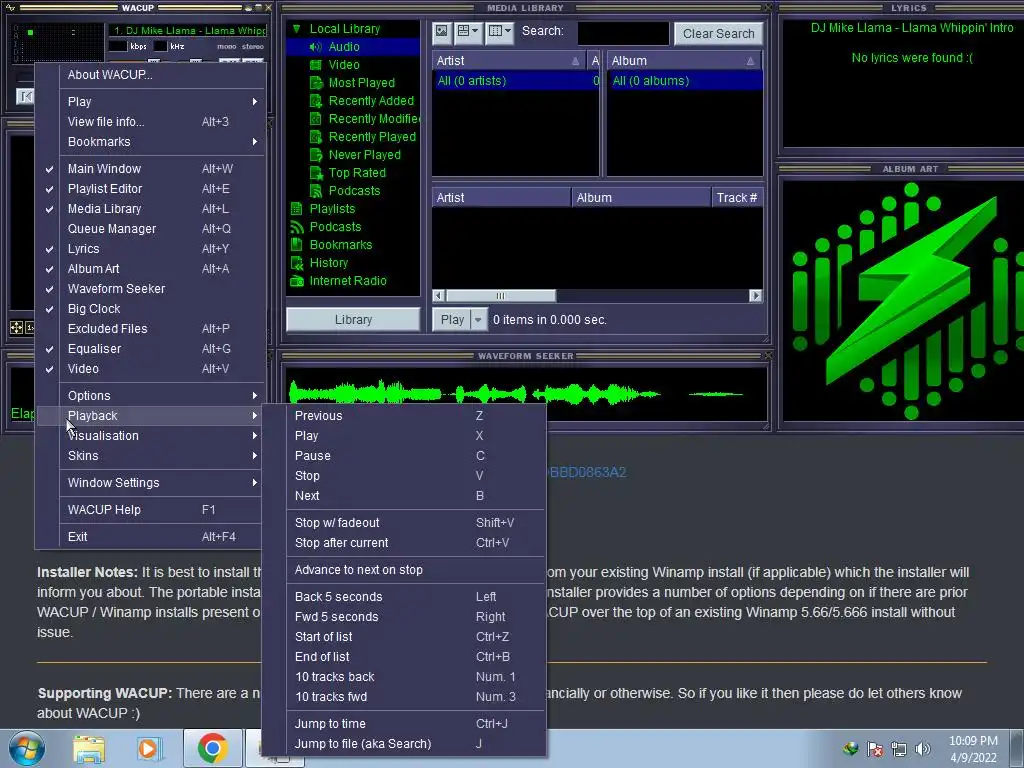Select the Audio speaker icon in Local Library

coord(315,47)
